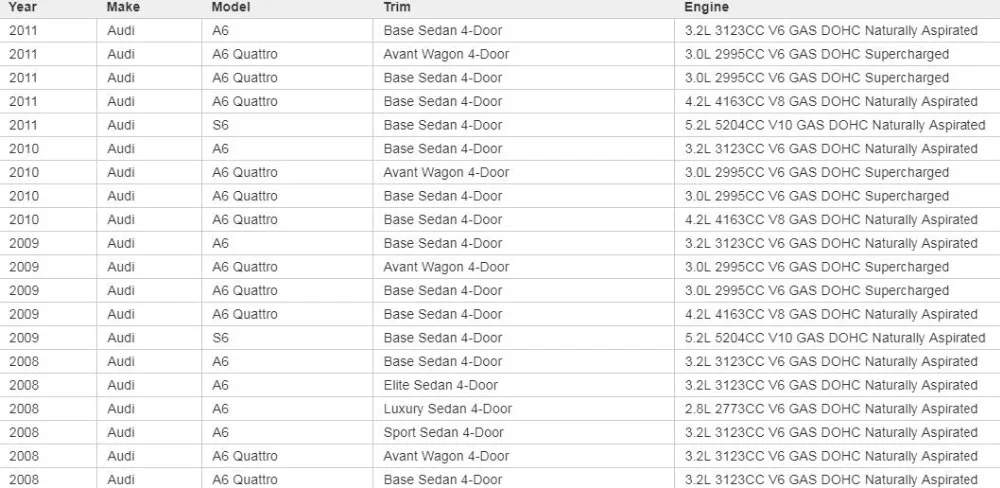Image resolution: width=1000 pixels, height=488 pixels.
Task: Click the 2011 A6 Base Sedan trim cell
Action: (523, 31)
